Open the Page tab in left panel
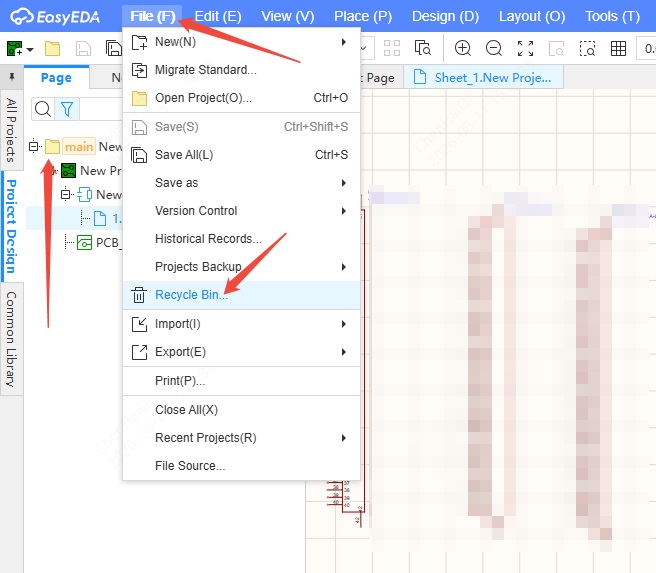The width and height of the screenshot is (656, 573). [x=56, y=77]
